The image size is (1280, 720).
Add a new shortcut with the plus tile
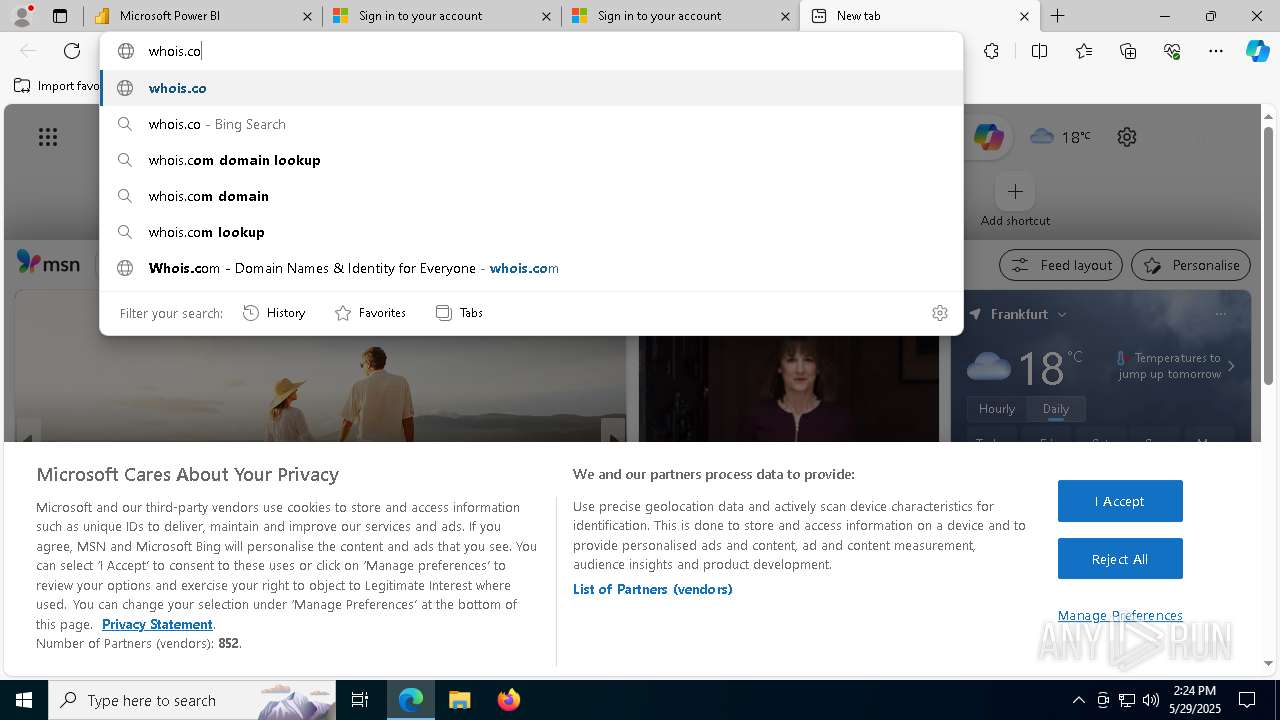tap(1015, 191)
